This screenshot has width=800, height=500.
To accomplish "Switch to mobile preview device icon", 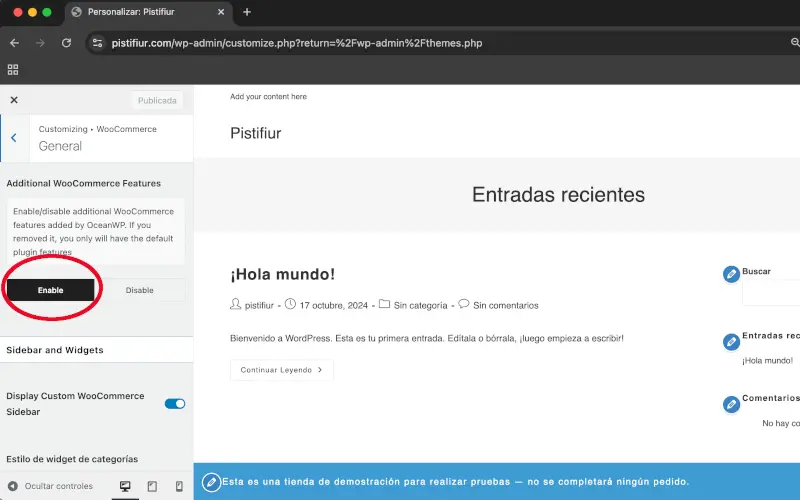I will tap(179, 486).
